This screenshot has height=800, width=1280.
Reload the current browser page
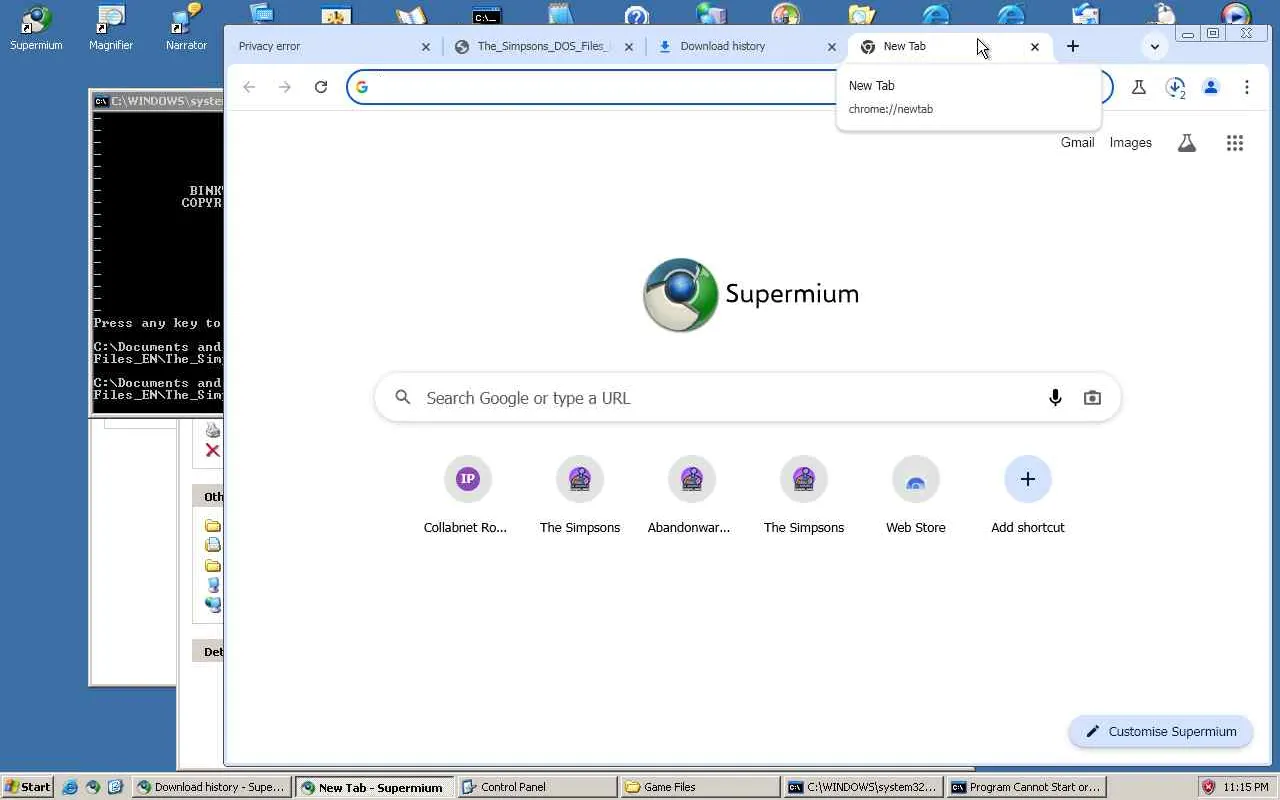pyautogui.click(x=321, y=87)
